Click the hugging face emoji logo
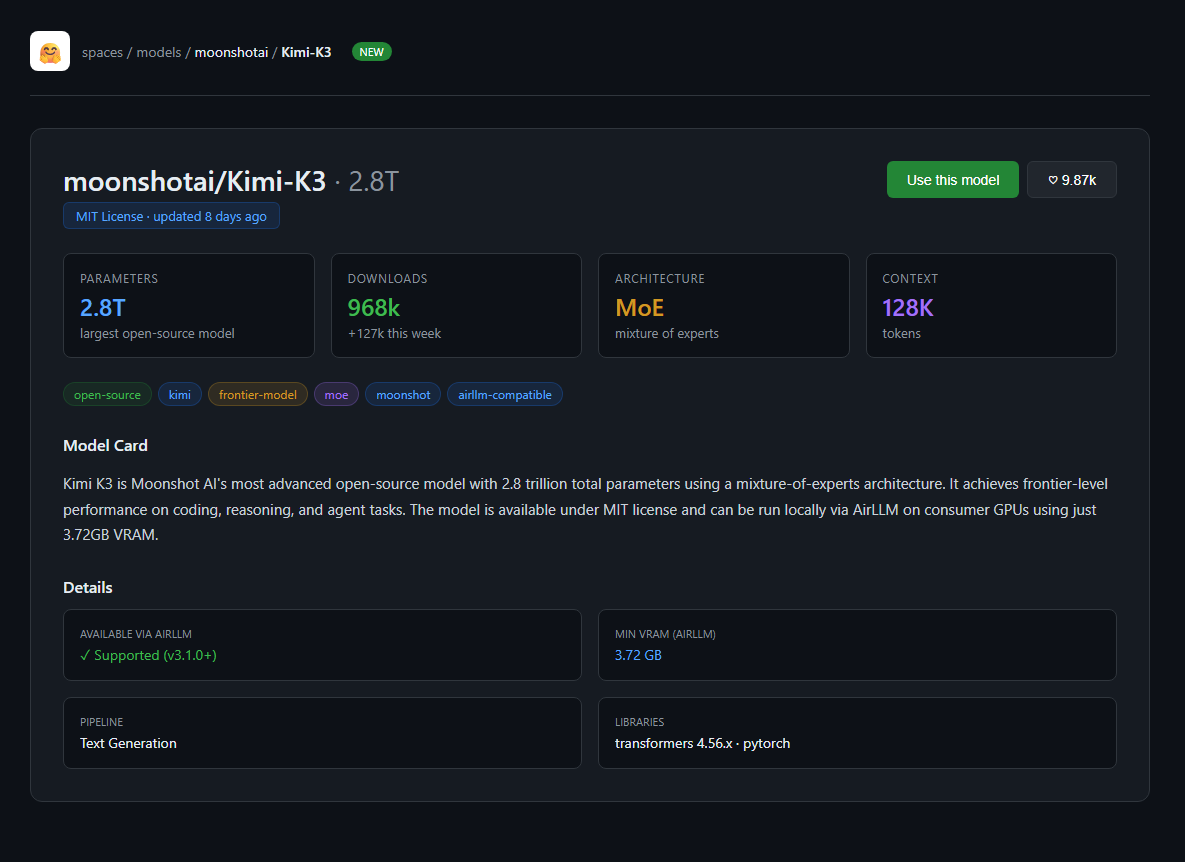Viewport: 1185px width, 862px height. [x=50, y=51]
